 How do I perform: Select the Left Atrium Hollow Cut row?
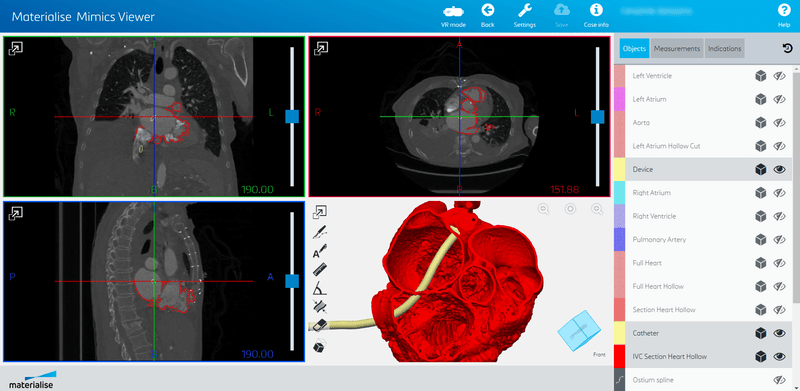[704, 146]
